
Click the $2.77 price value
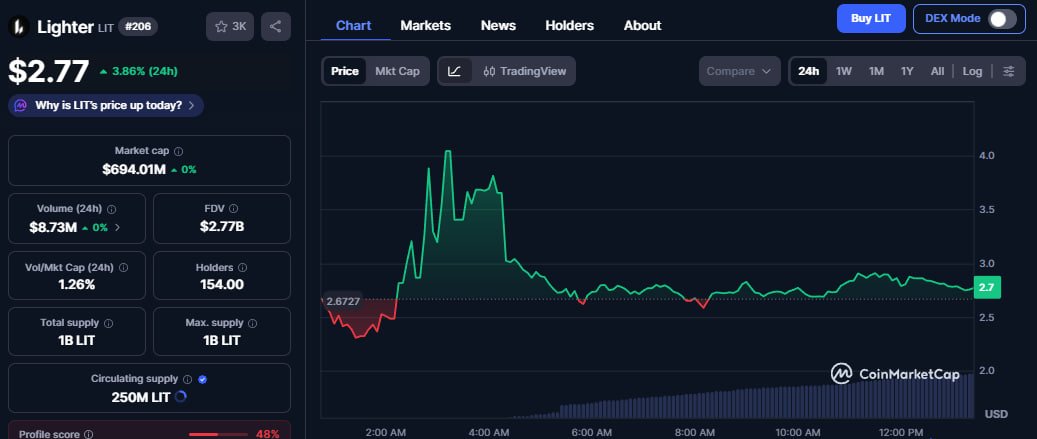click(48, 71)
